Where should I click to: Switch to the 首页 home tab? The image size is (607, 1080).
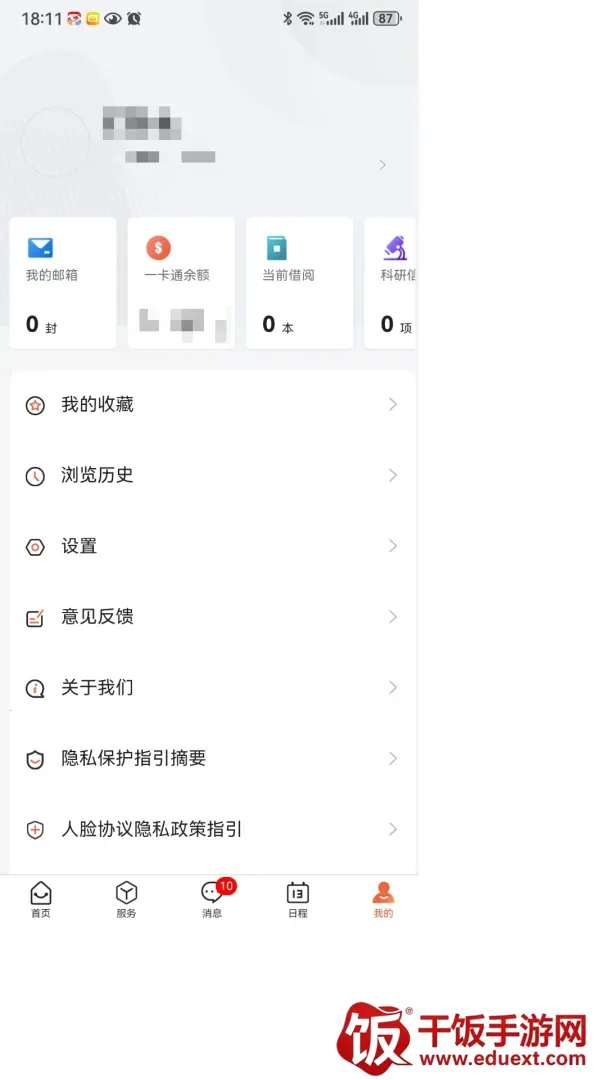coord(41,900)
